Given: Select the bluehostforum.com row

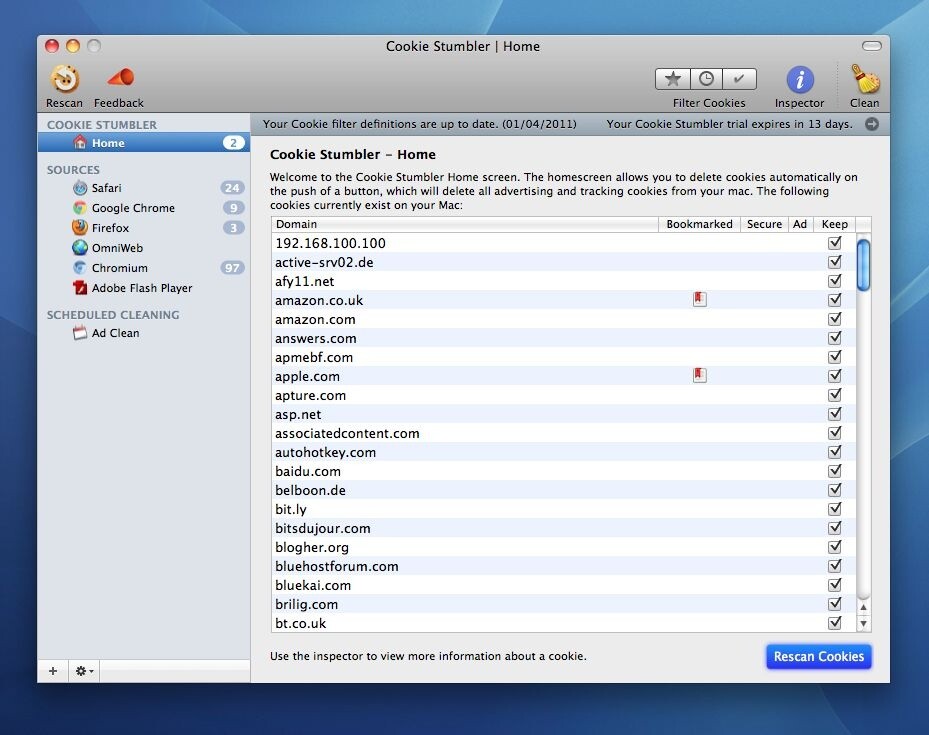Looking at the screenshot, I should 563,566.
